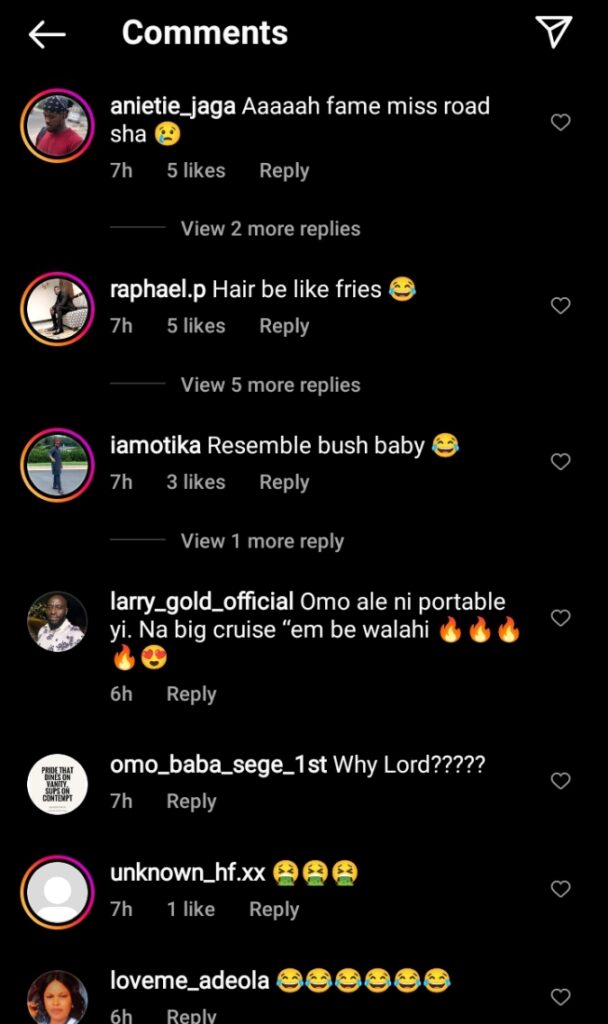Expand "View 5 more replies"
Screen dimensions: 608x1024
pos(270,385)
